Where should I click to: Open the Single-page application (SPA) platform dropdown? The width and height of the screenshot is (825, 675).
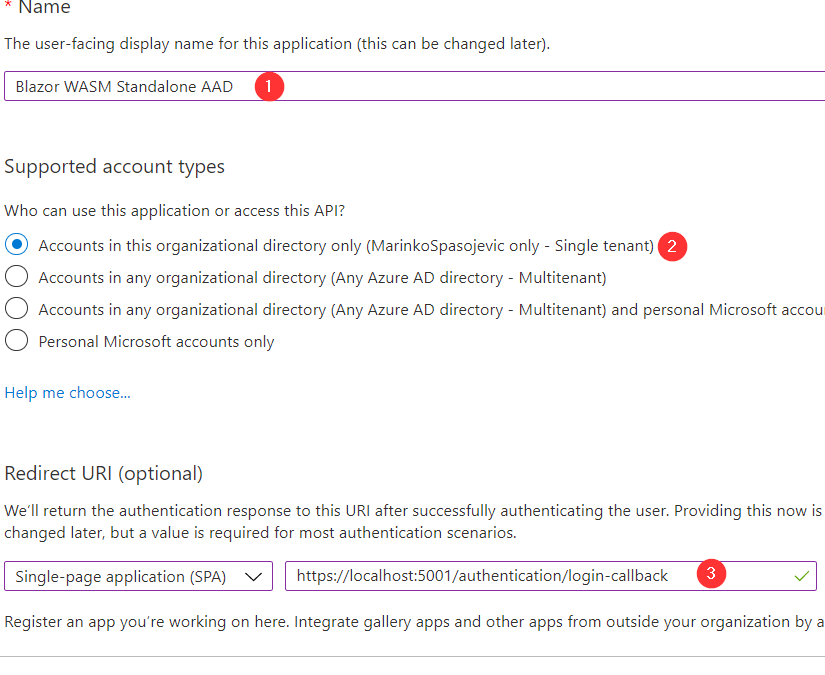[x=138, y=577]
